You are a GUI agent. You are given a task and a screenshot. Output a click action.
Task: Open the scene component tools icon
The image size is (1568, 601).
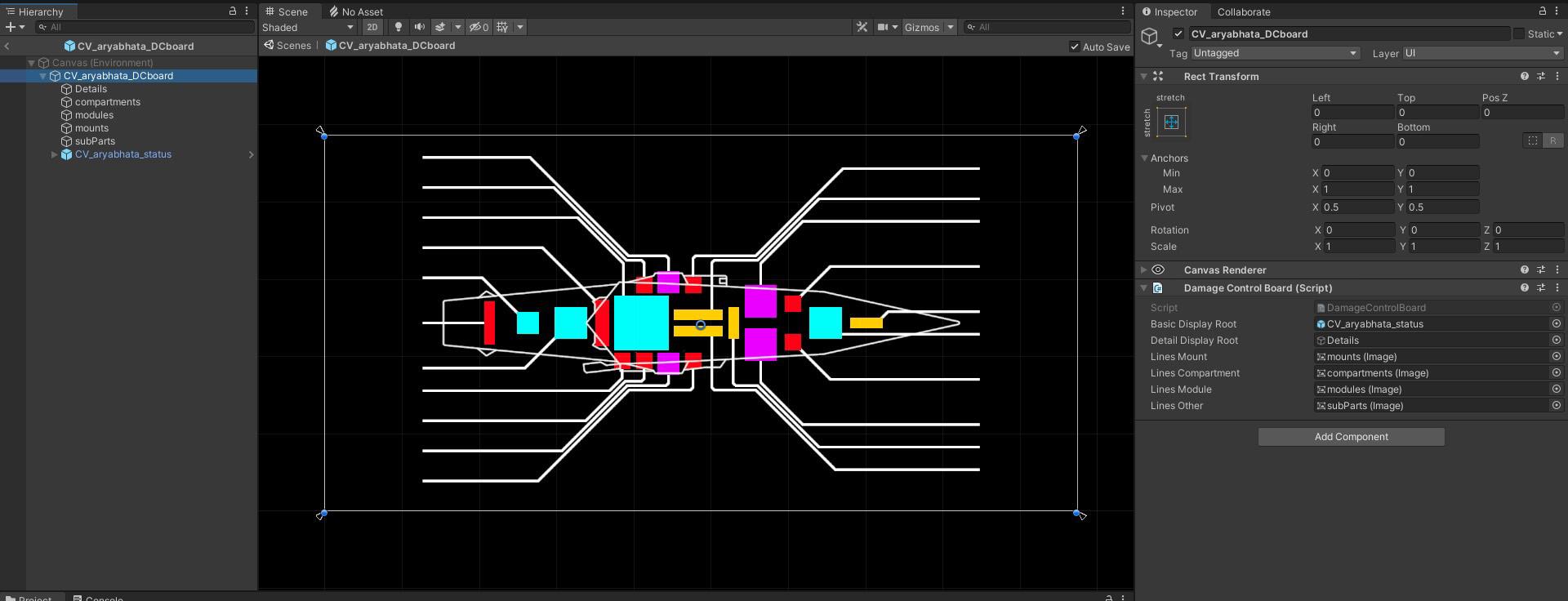[x=862, y=27]
